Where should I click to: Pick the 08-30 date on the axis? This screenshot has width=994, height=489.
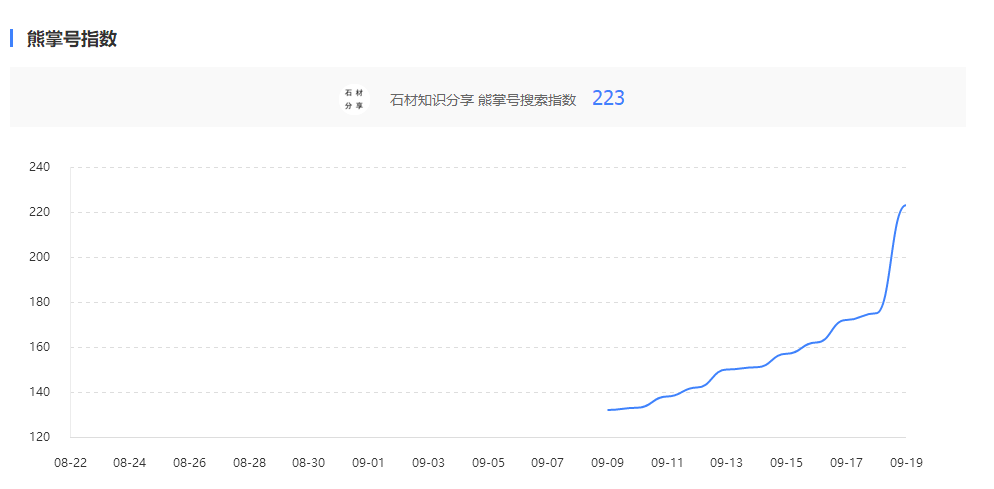point(309,463)
